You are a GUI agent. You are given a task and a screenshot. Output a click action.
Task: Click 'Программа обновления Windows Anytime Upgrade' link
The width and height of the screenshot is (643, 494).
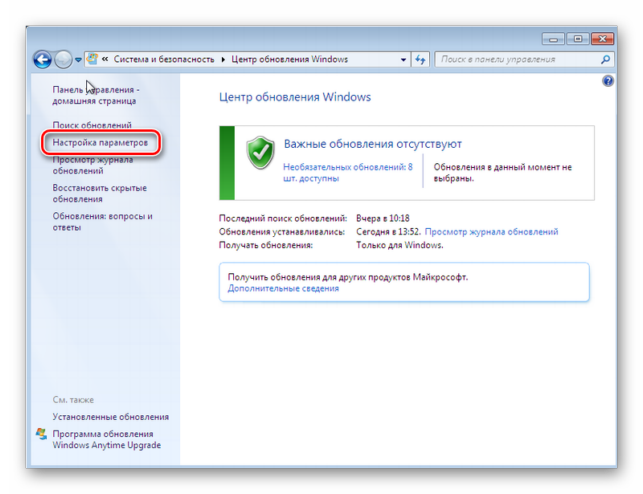[107, 439]
